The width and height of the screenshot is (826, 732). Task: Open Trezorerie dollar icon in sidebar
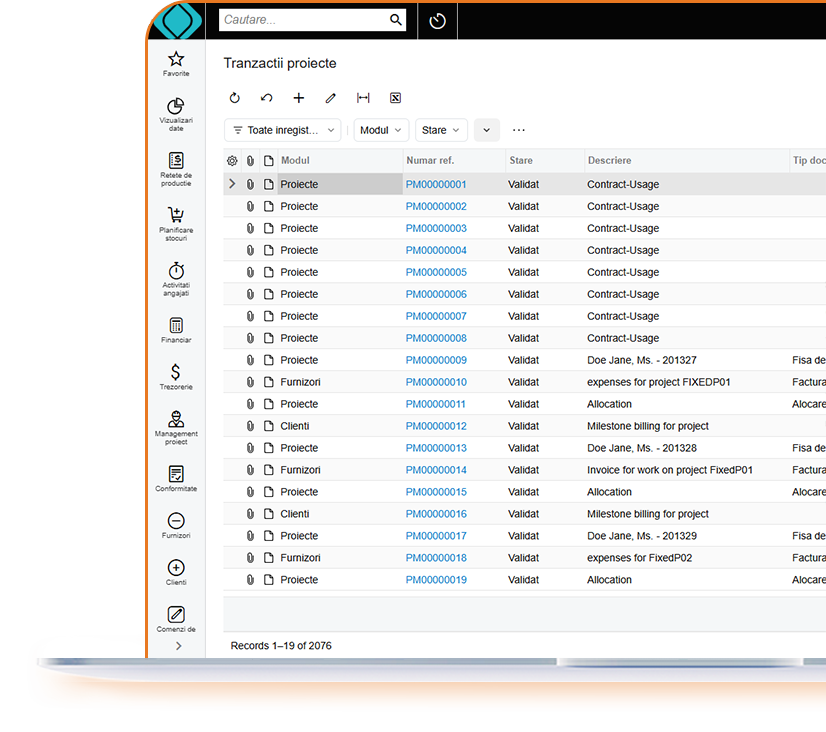[176, 373]
